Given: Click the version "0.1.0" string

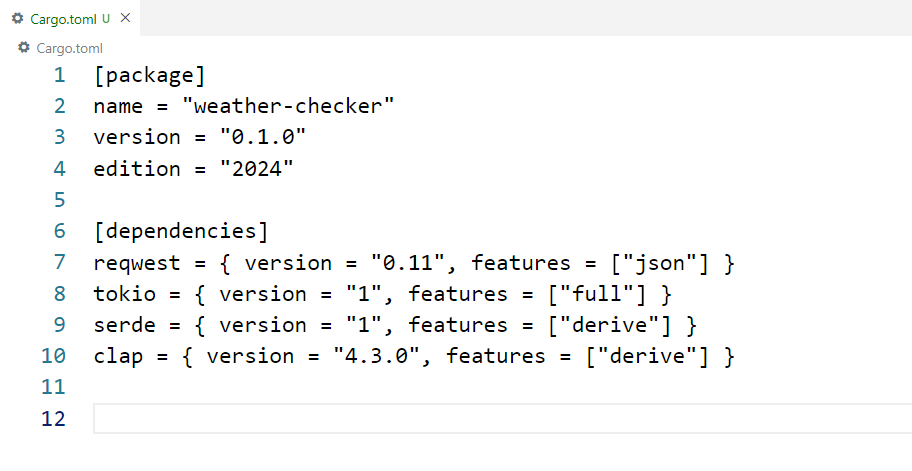Looking at the screenshot, I should 263,137.
